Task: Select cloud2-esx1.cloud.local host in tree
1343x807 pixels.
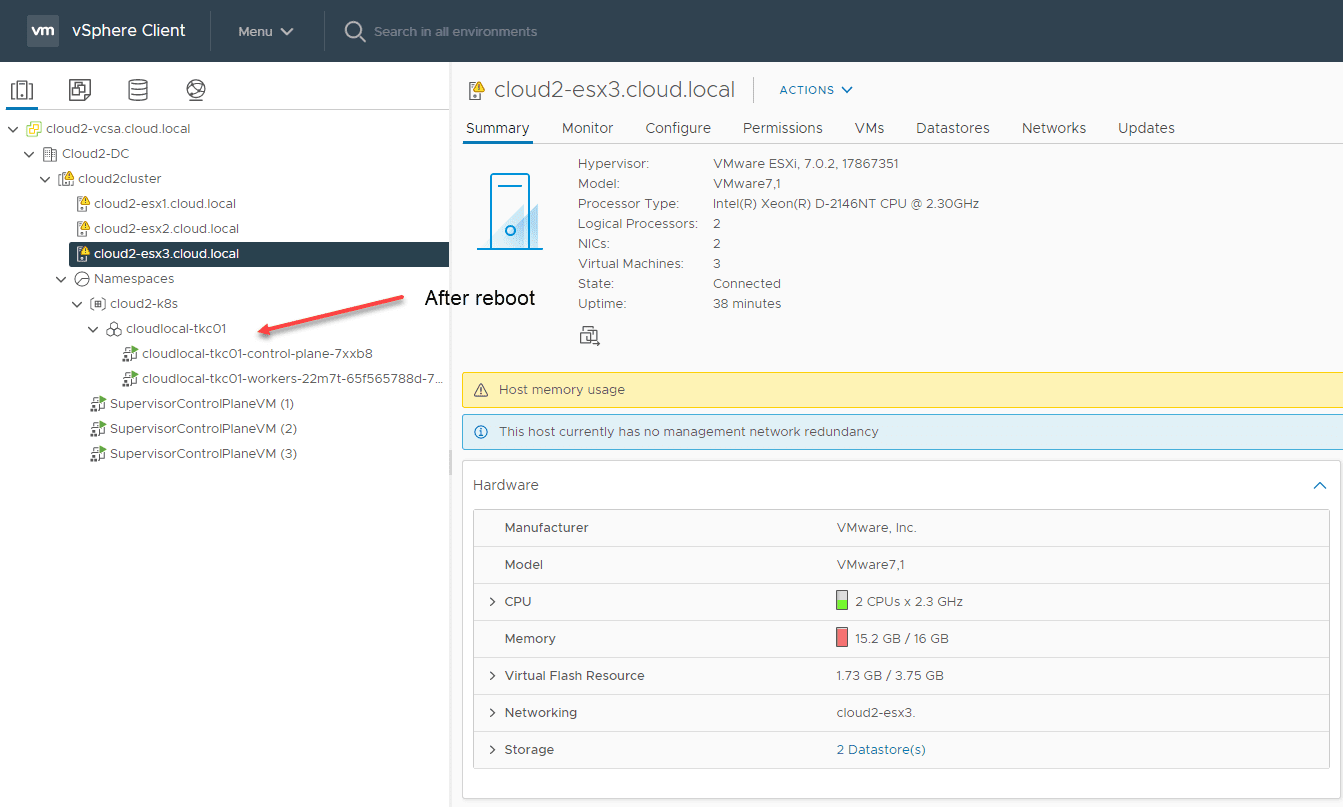Action: [x=164, y=204]
